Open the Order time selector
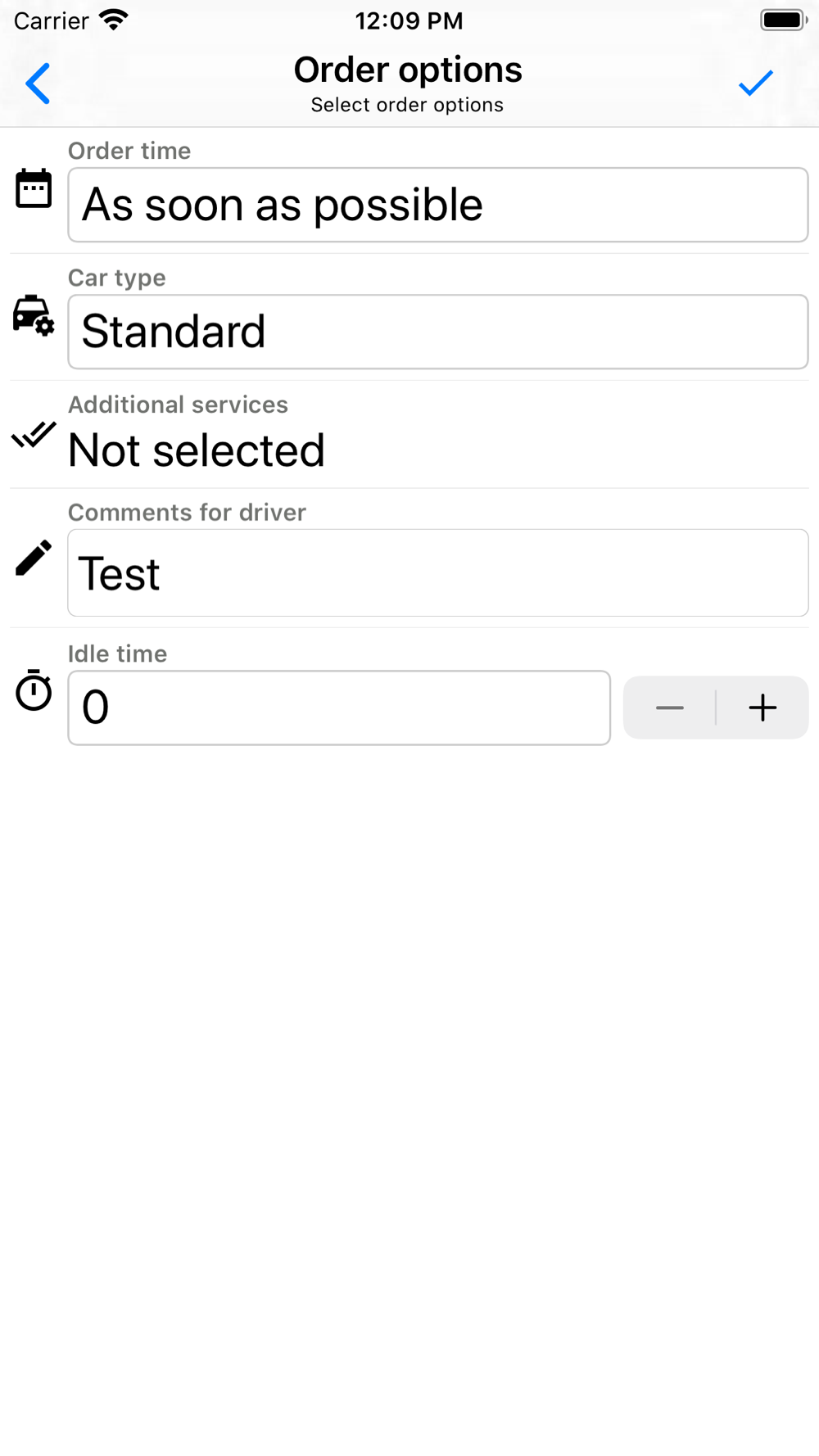 pyautogui.click(x=438, y=205)
